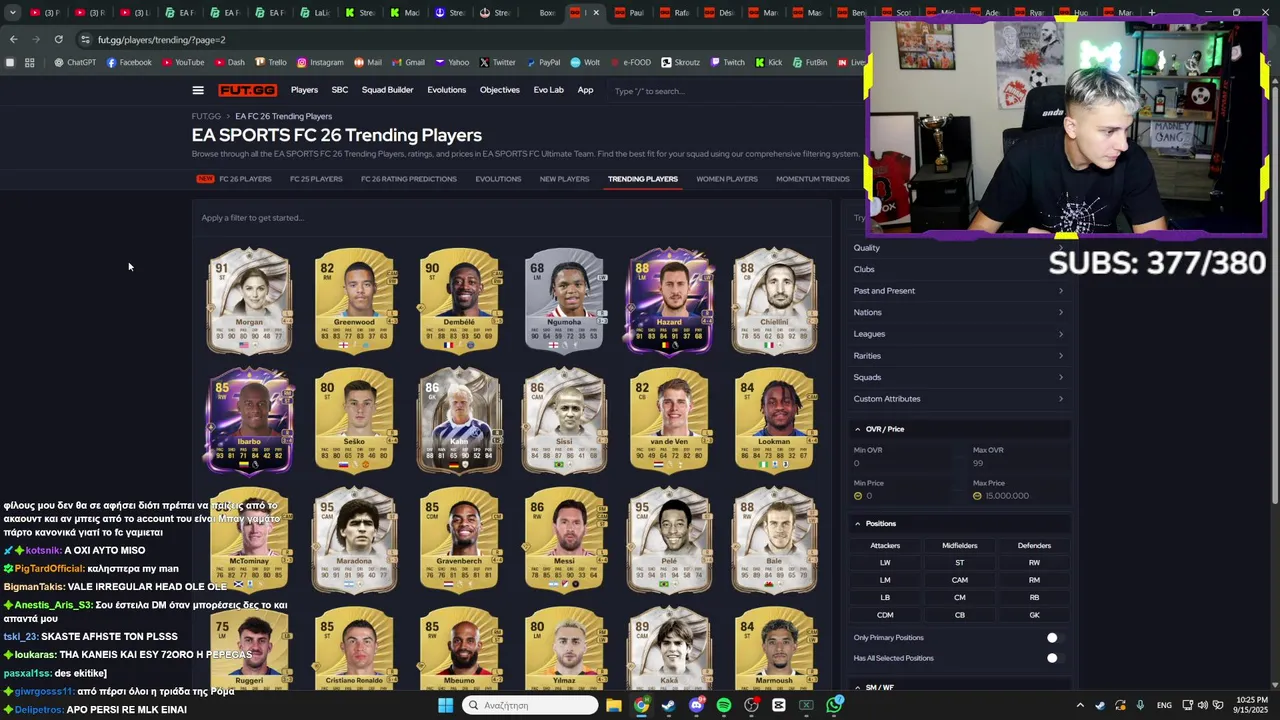1280x720 pixels.
Task: Switch to New Players tab
Action: pyautogui.click(x=564, y=179)
